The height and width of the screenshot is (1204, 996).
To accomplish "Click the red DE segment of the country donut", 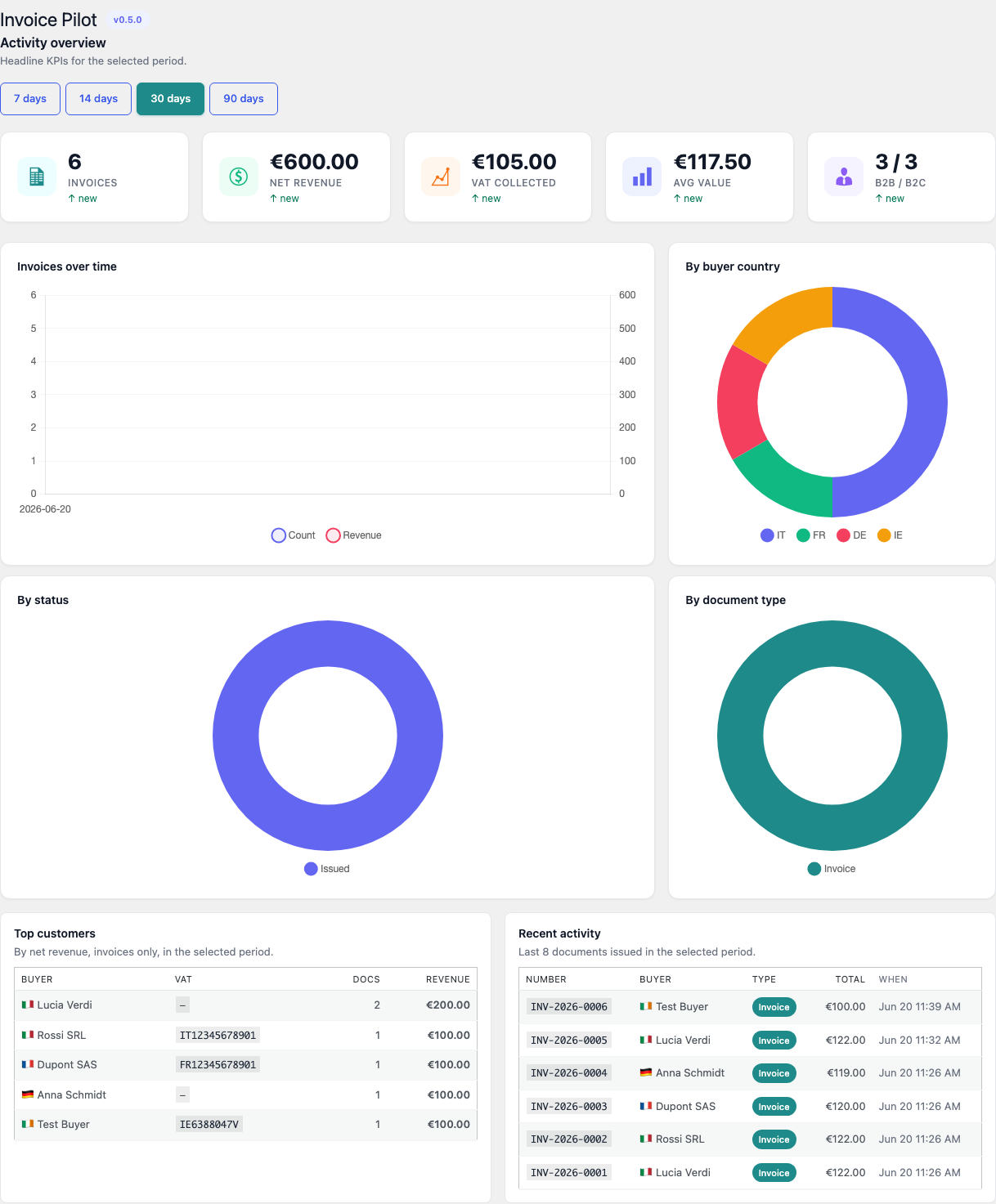I will [739, 402].
